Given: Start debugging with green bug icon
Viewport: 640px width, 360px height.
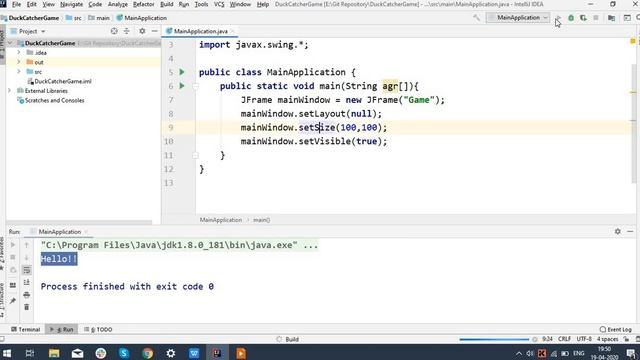Looking at the screenshot, I should [x=571, y=18].
